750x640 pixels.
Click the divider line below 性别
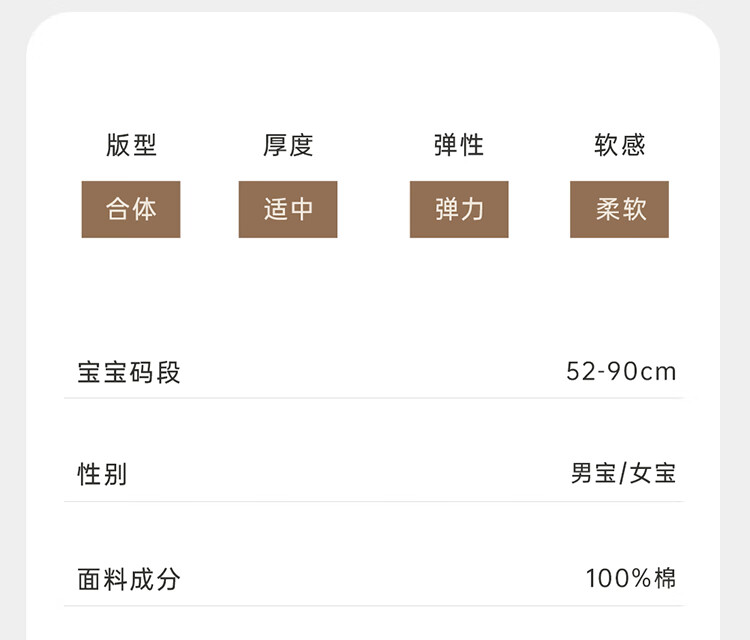[374, 501]
